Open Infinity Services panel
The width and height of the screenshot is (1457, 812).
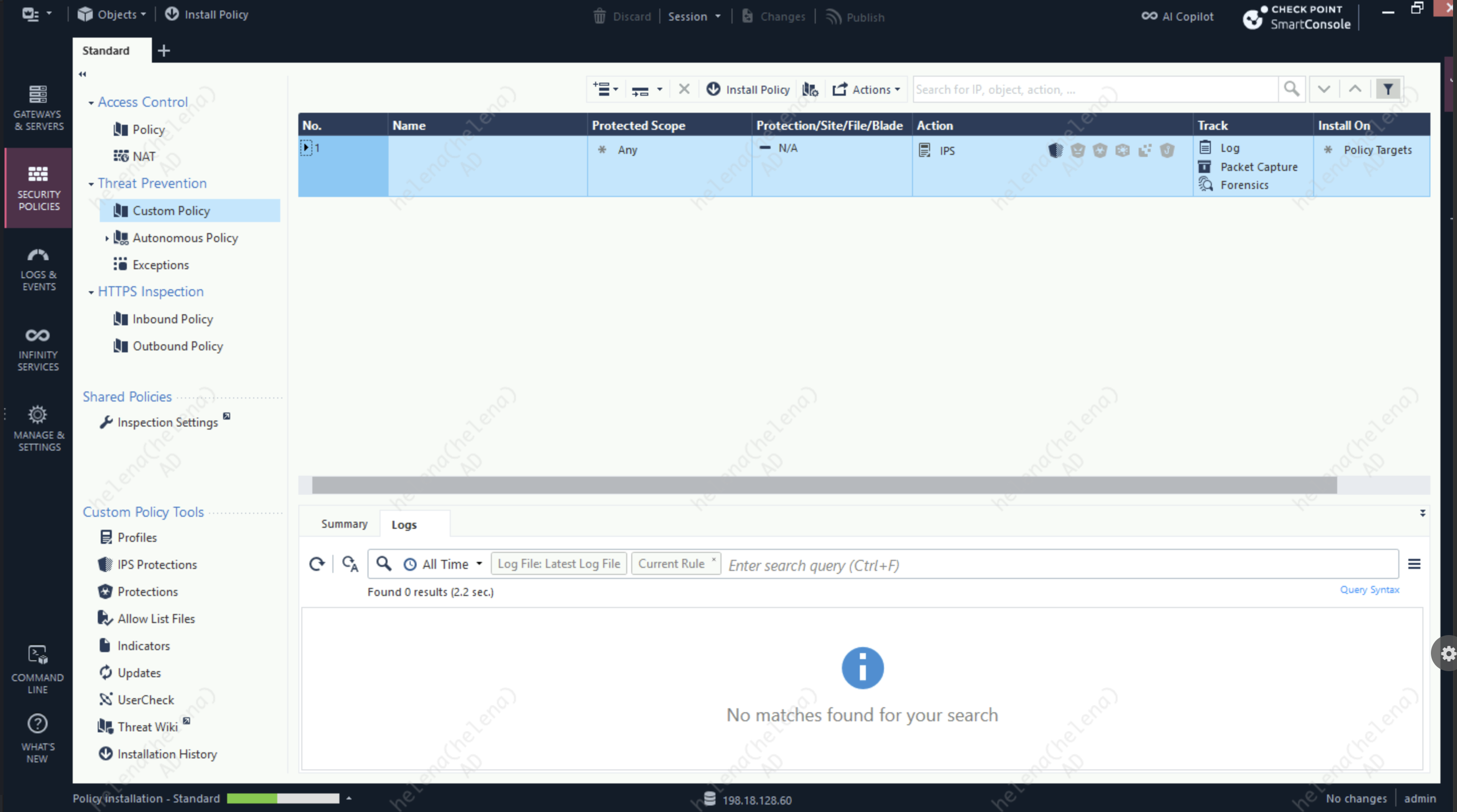pos(38,349)
